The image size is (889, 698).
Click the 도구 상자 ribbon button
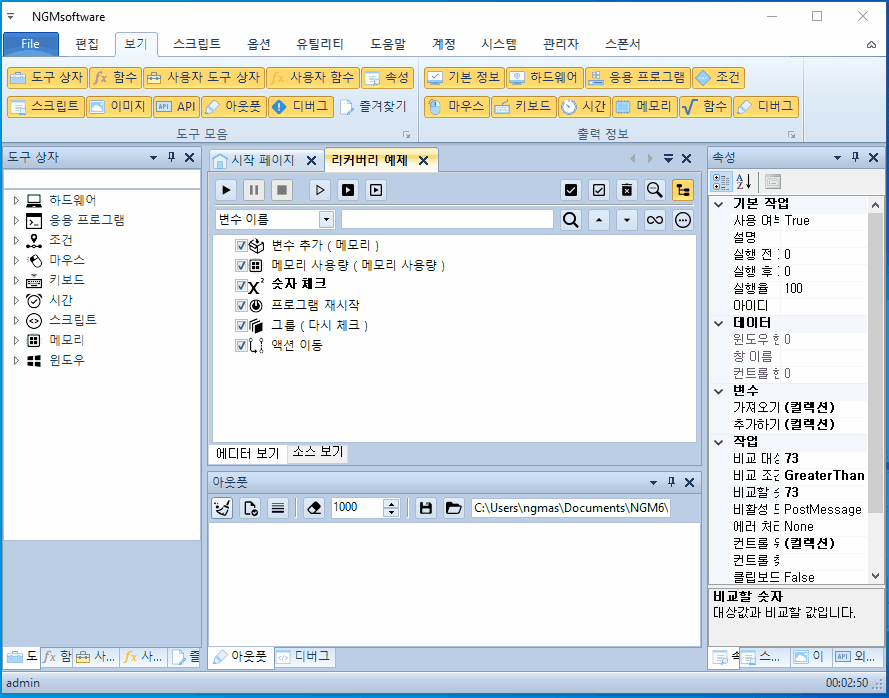[47, 78]
